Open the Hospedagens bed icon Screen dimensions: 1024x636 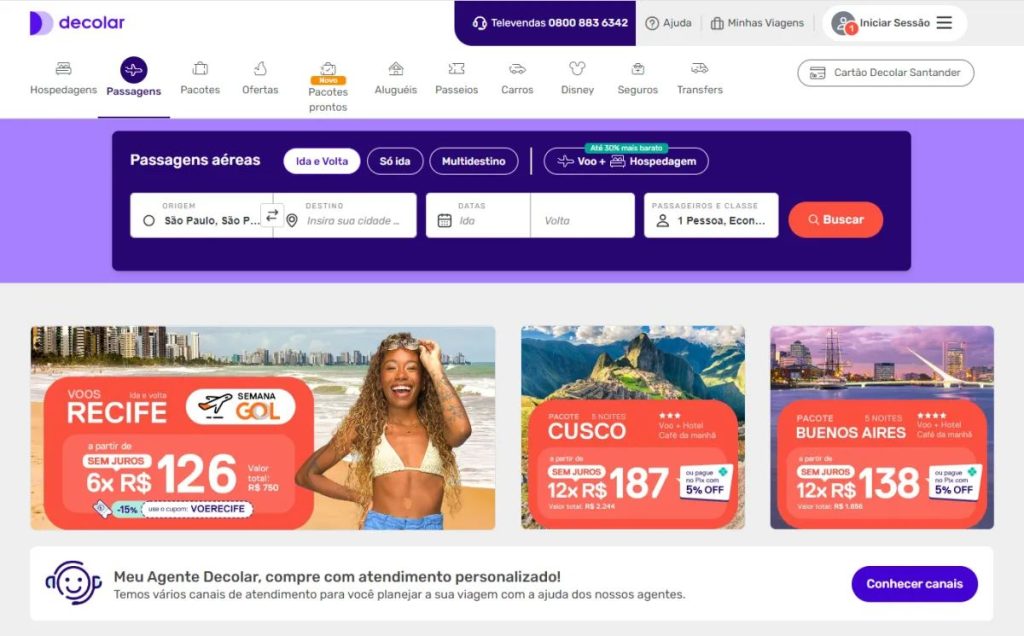63,68
